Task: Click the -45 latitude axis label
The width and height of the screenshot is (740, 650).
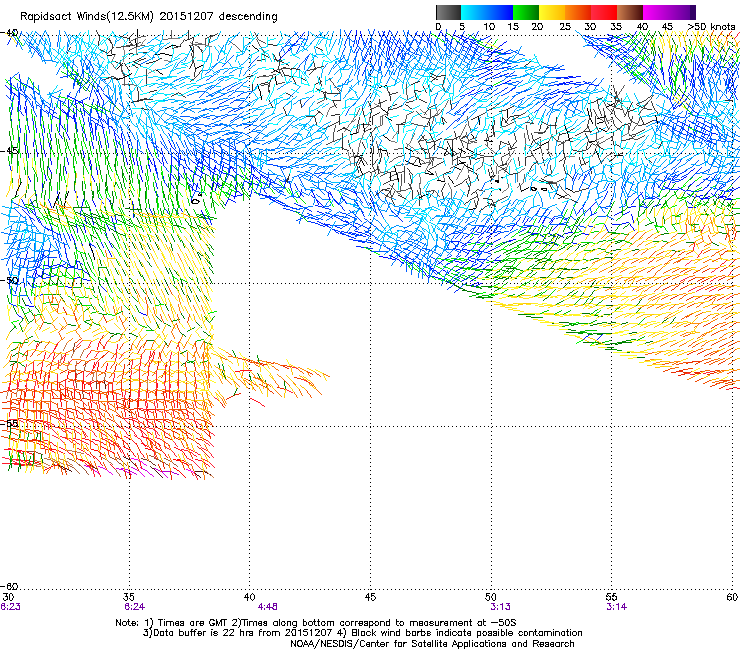Action: (x=9, y=151)
